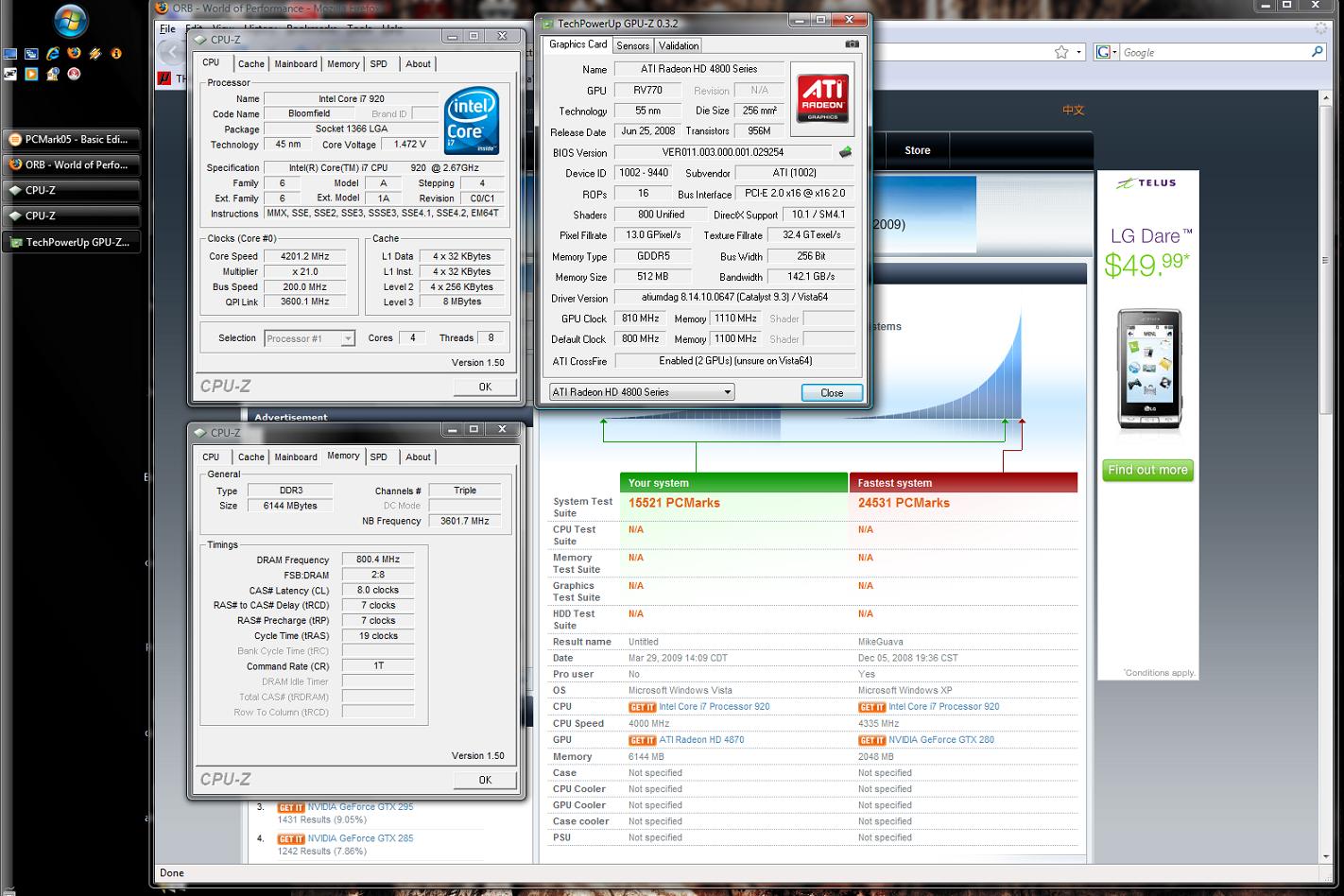
Task: Open the NVIDIA GeForce GTX 280 link
Action: click(x=940, y=740)
